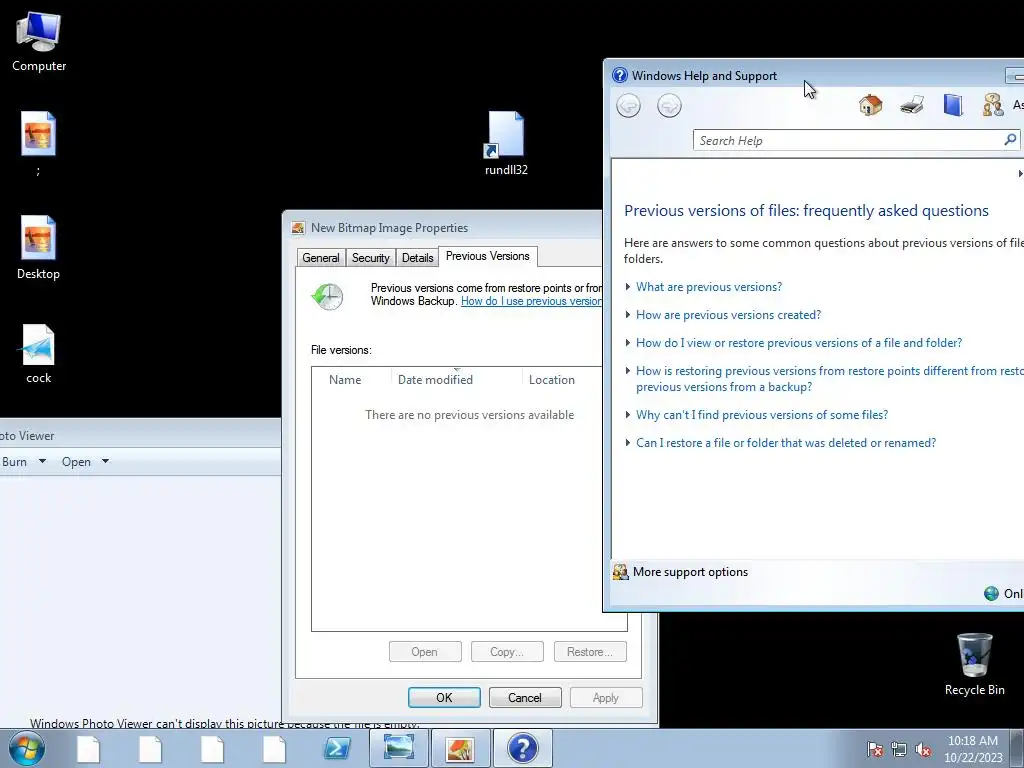The image size is (1024, 768).
Task: Expand 'How do I view or restore previous versions'
Action: tap(799, 343)
